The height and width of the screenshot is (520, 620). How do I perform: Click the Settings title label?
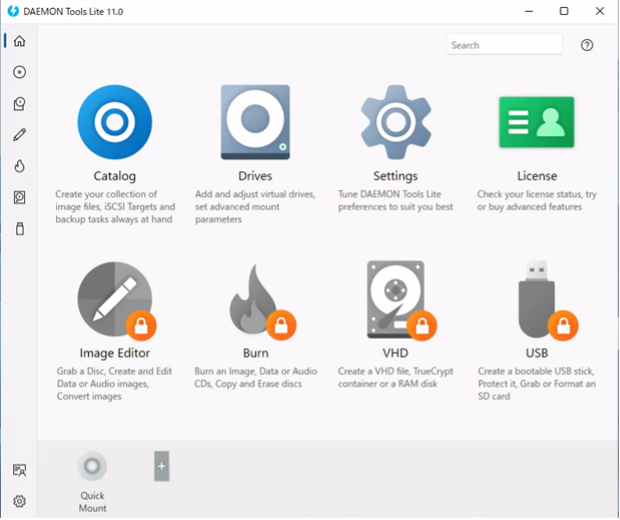tap(396, 176)
